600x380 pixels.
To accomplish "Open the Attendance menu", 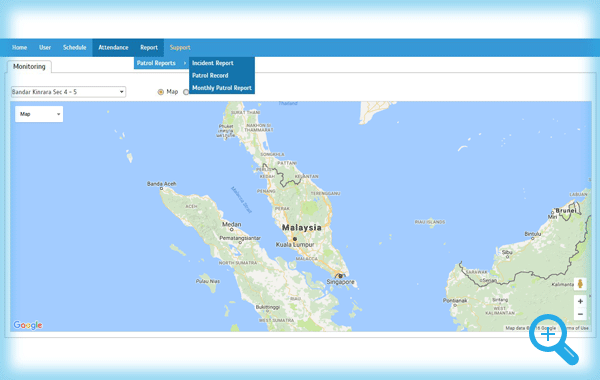I will point(113,47).
